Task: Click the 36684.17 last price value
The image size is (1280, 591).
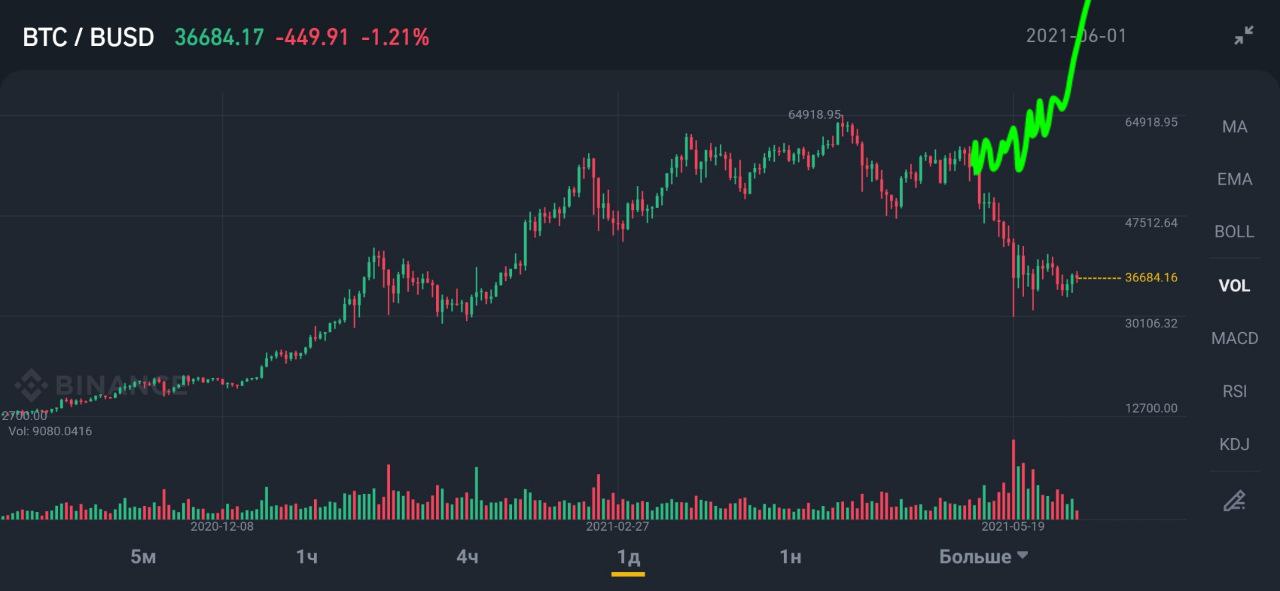Action: pos(219,38)
